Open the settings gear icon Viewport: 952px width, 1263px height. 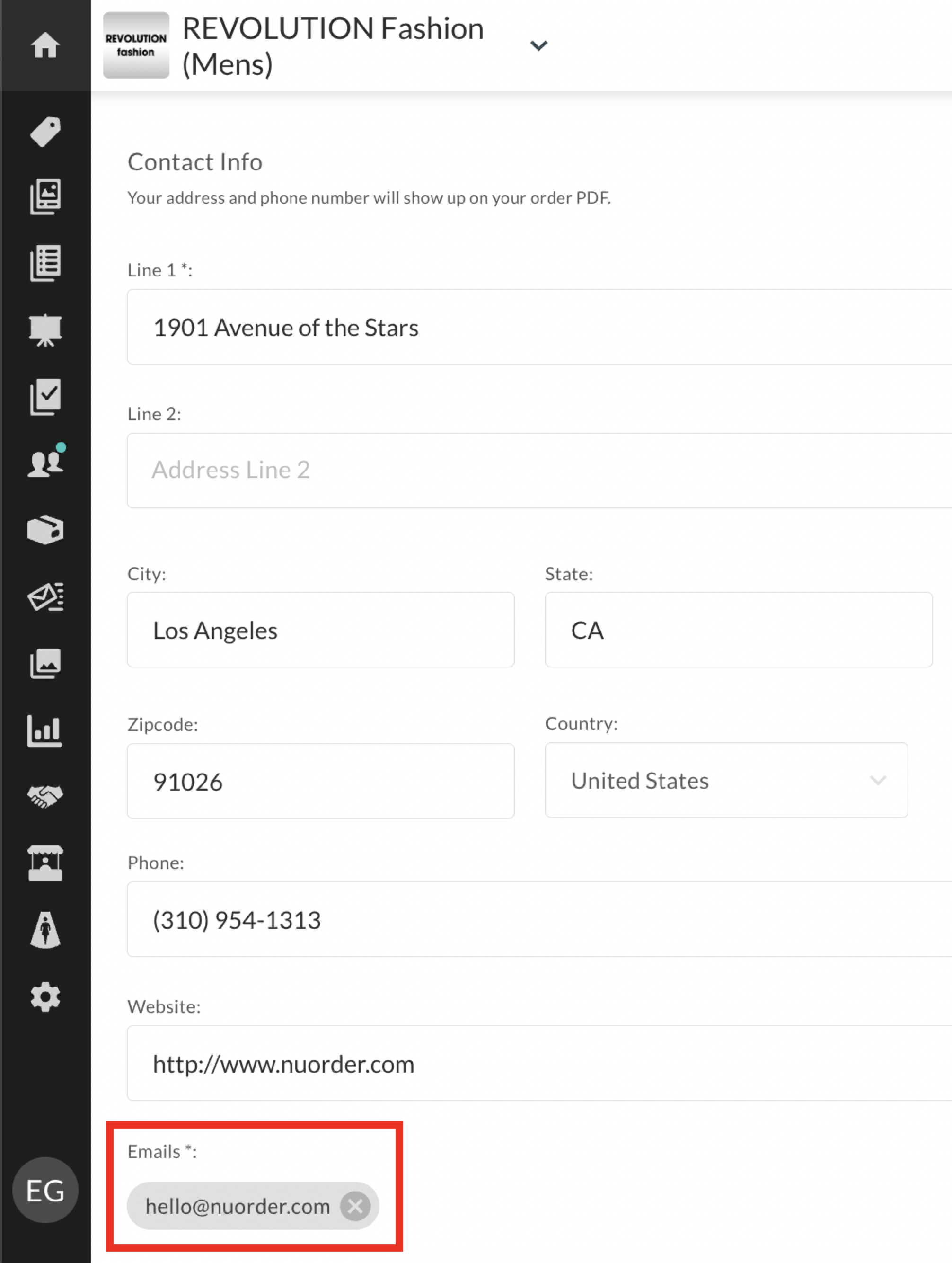(45, 997)
